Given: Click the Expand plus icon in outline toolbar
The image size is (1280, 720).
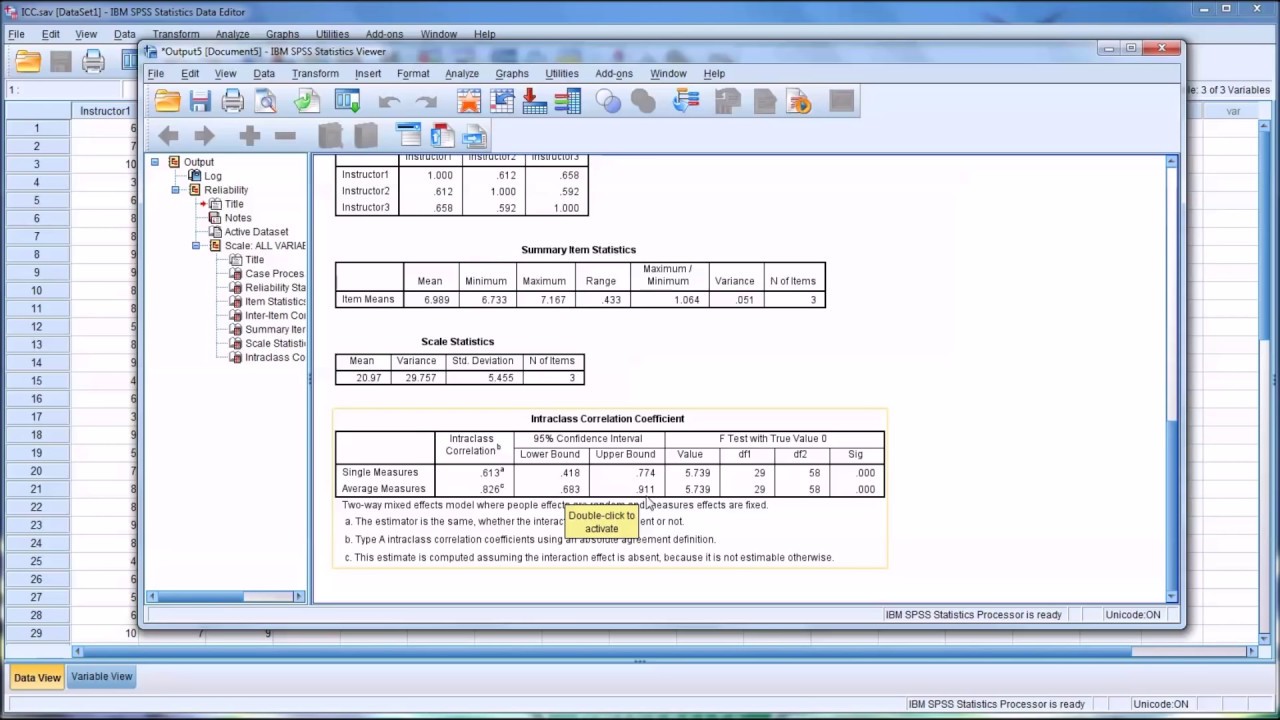Looking at the screenshot, I should click(249, 136).
